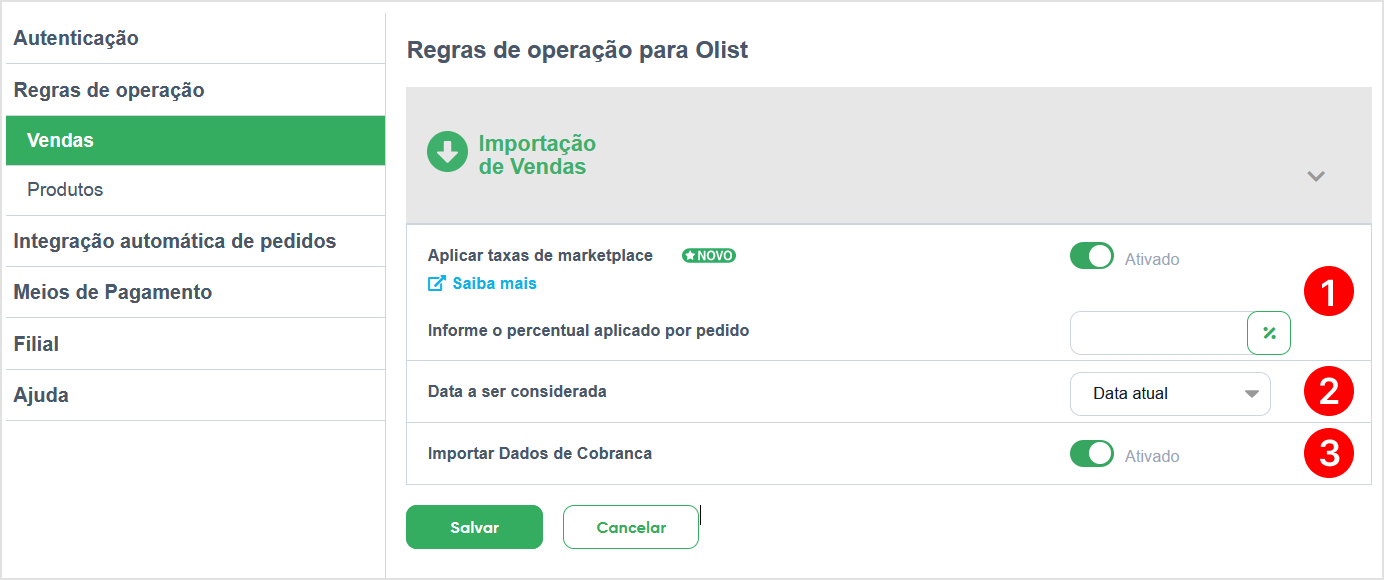1384x580 pixels.
Task: Click the green download arrow icon
Action: pos(447,152)
